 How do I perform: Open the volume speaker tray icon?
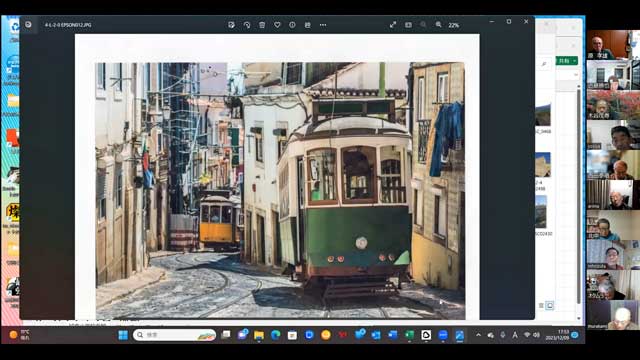(x=536, y=335)
